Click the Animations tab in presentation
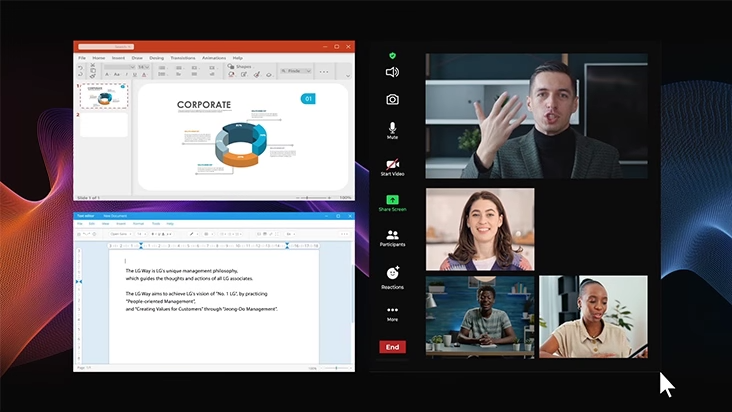This screenshot has height=412, width=732. click(x=214, y=58)
